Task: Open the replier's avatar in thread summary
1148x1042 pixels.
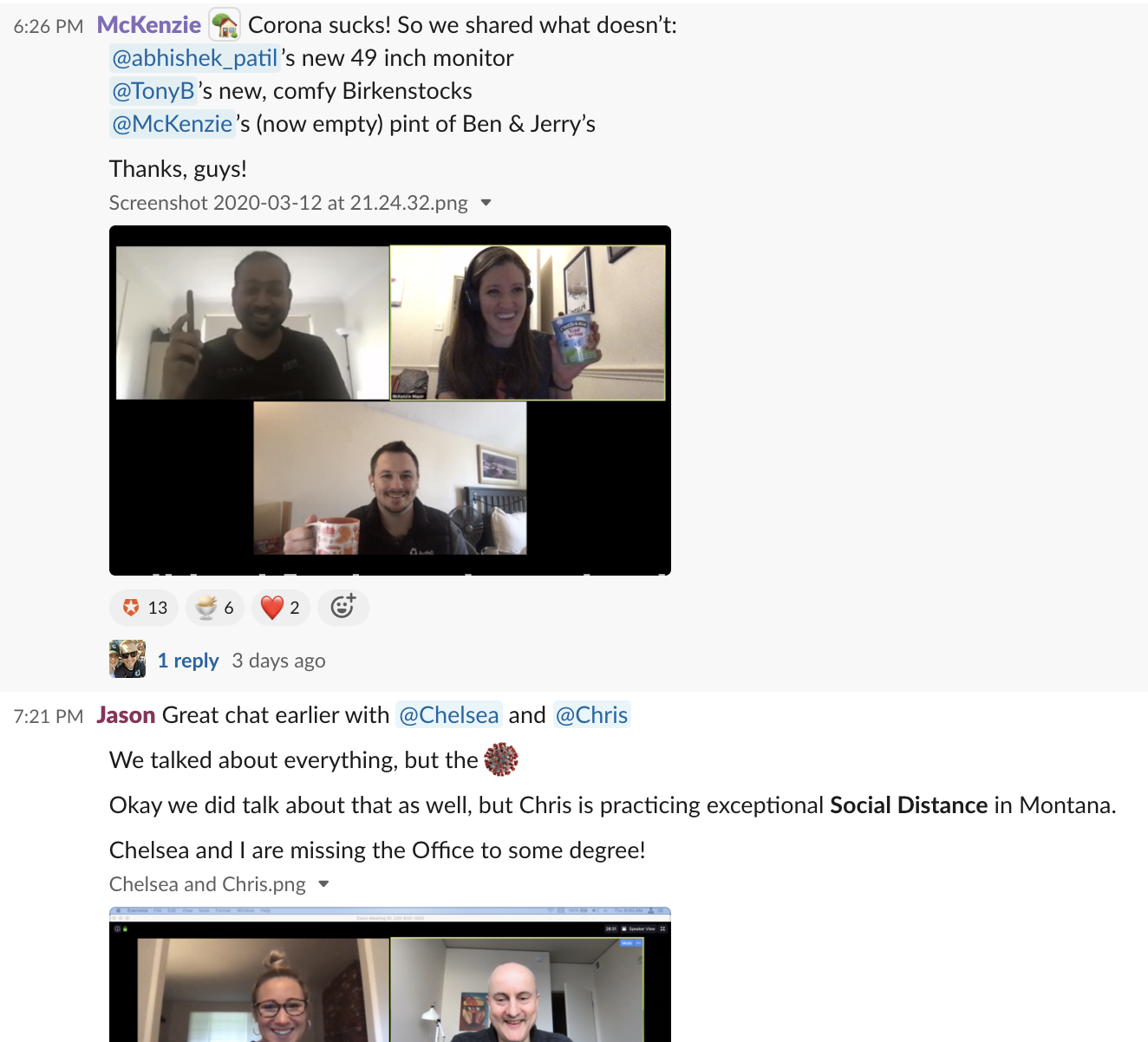Action: [127, 659]
